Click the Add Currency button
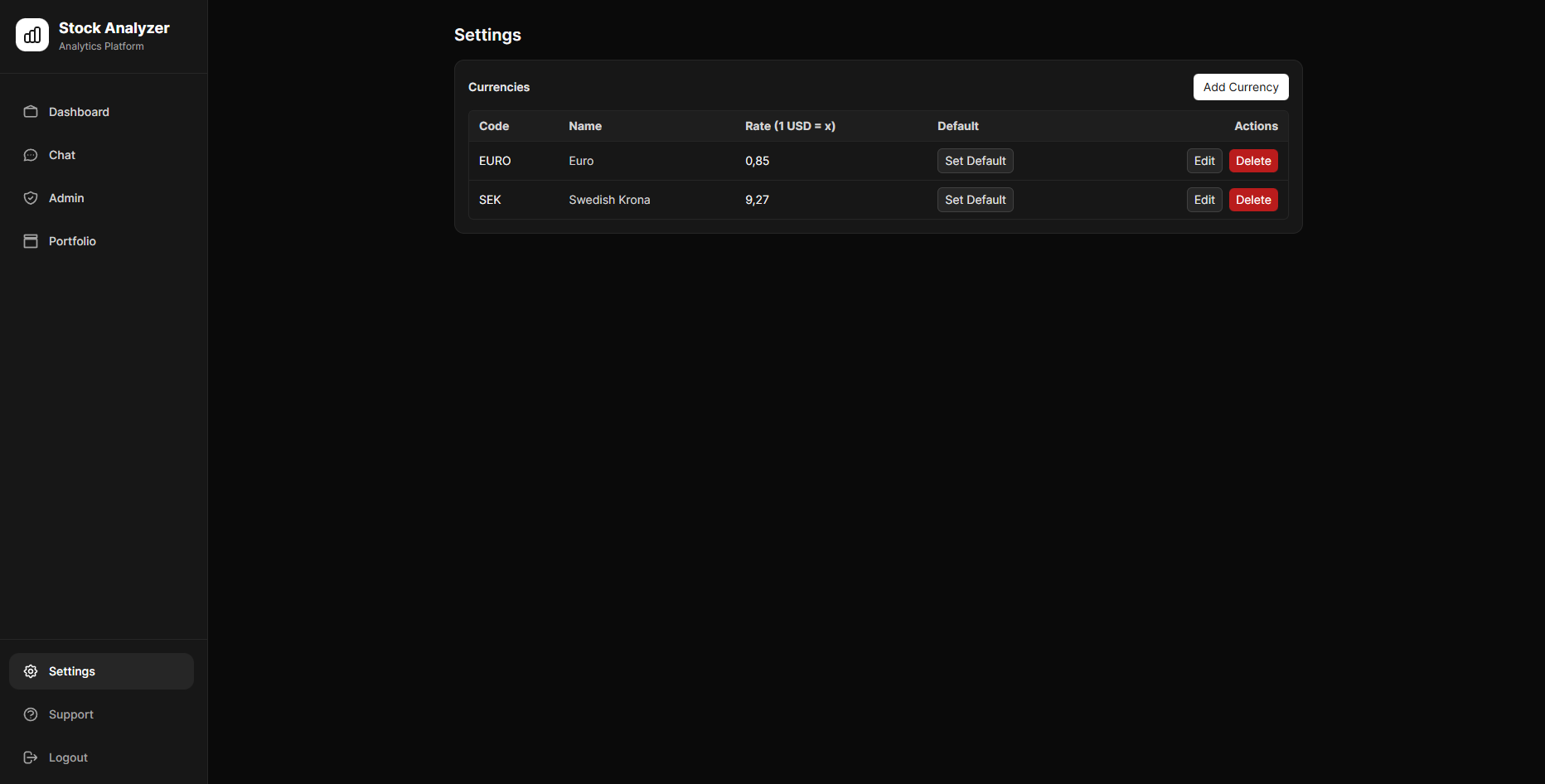This screenshot has width=1545, height=784. [x=1240, y=87]
